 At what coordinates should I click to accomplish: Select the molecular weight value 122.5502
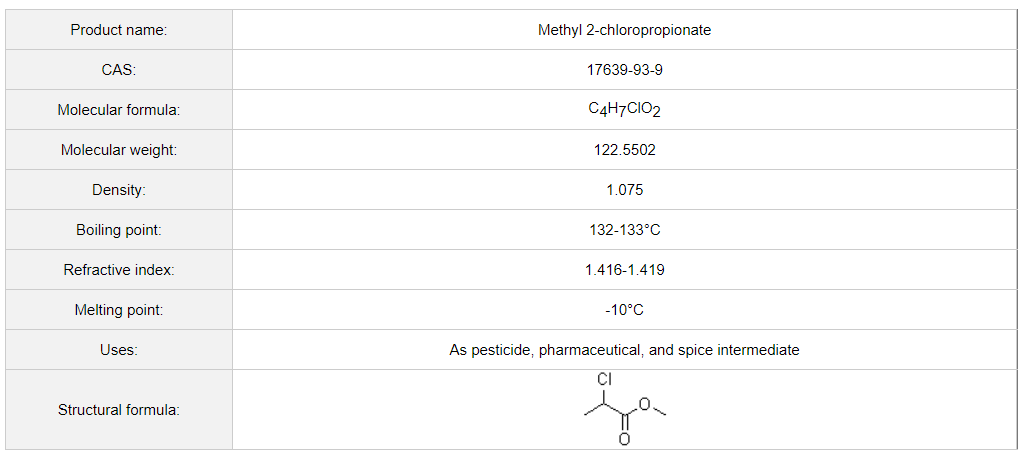(x=624, y=150)
